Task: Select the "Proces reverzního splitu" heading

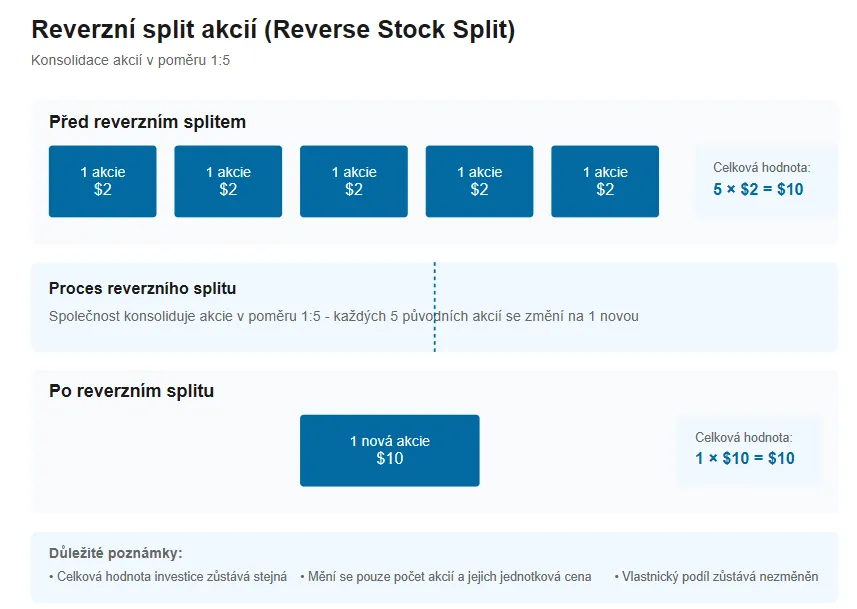Action: tap(142, 289)
